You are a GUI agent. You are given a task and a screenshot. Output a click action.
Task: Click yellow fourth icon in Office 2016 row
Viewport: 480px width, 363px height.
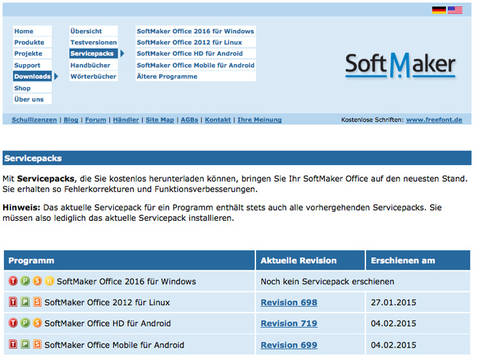49,281
